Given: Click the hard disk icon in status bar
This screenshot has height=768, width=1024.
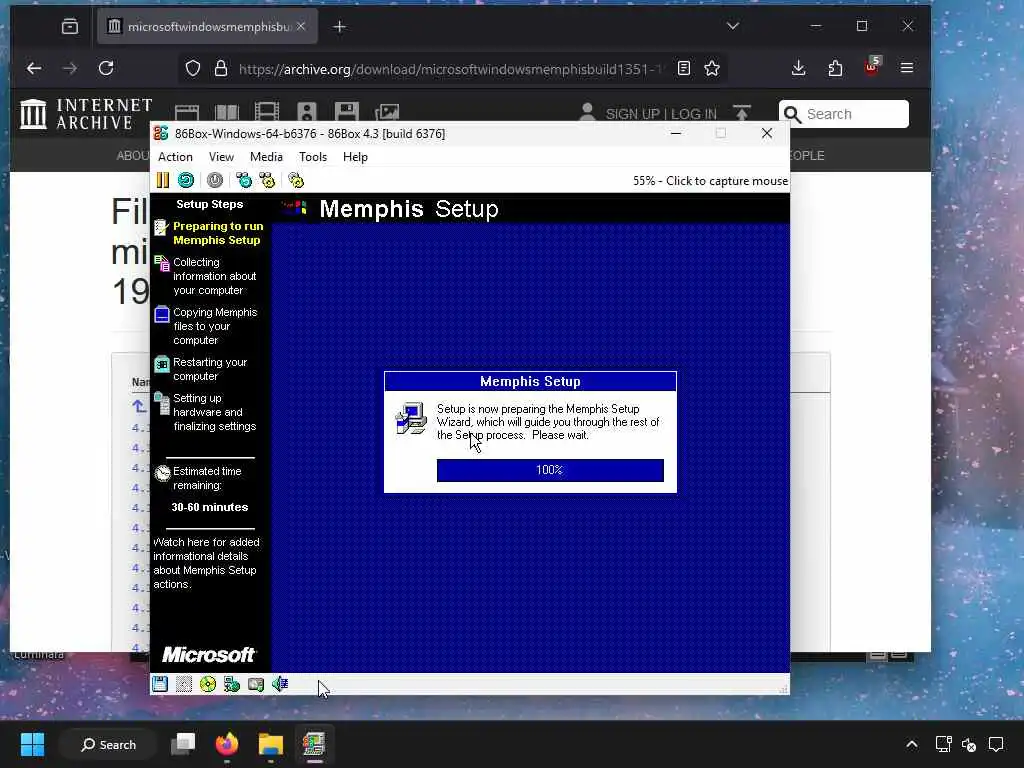Looking at the screenshot, I should click(256, 684).
